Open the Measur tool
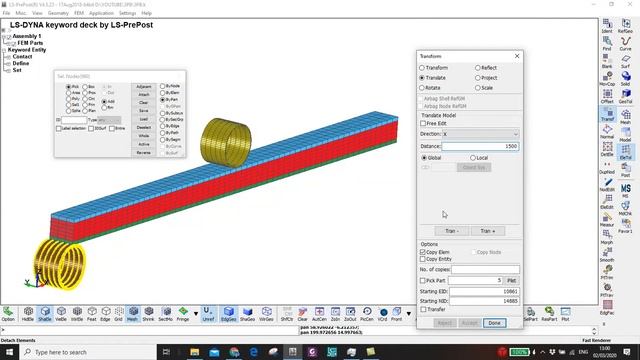The height and width of the screenshot is (360, 640). coord(607,219)
